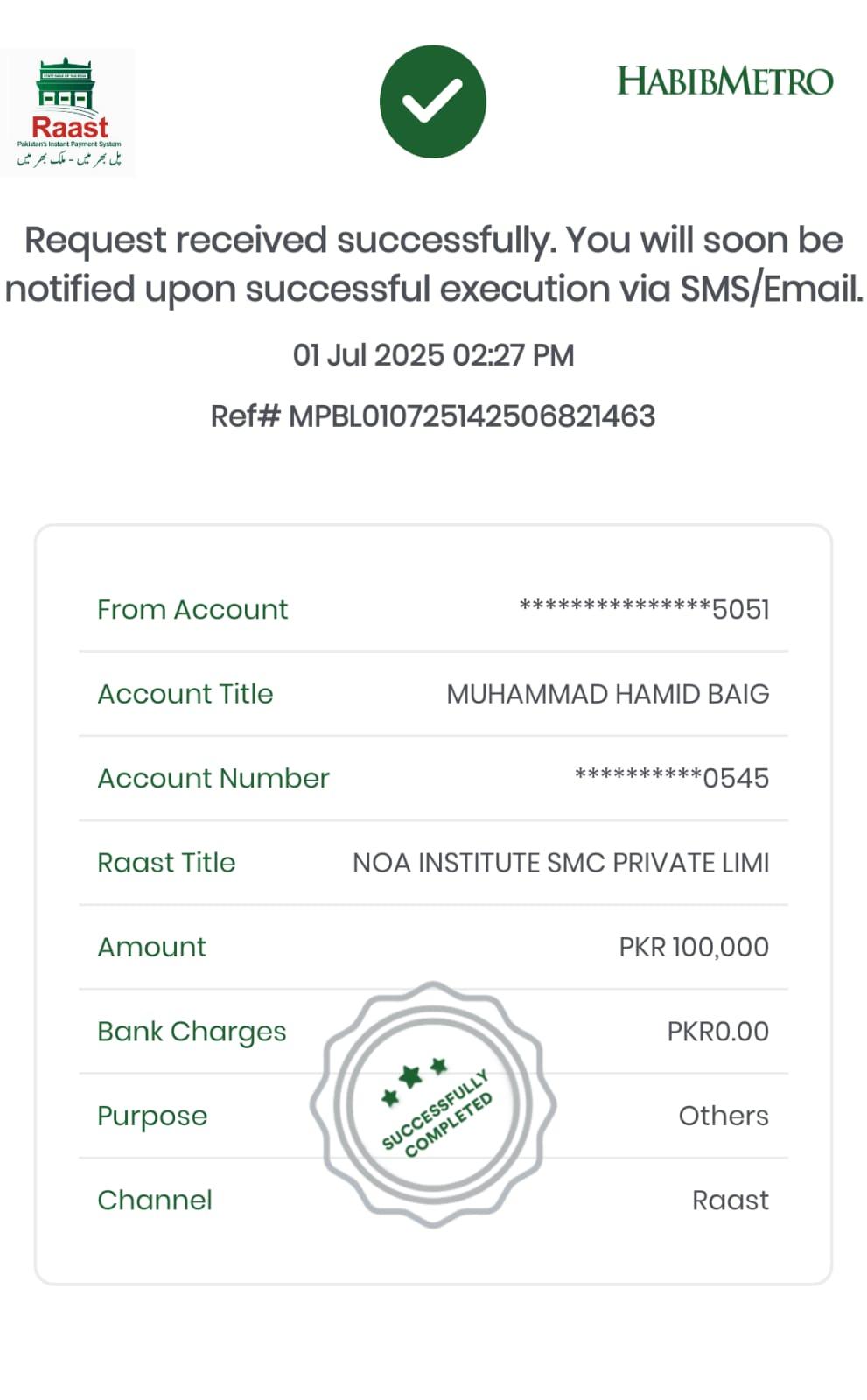Screen dimensions: 867x1400
Task: Tap the HabibMetro logo
Action: point(724,81)
